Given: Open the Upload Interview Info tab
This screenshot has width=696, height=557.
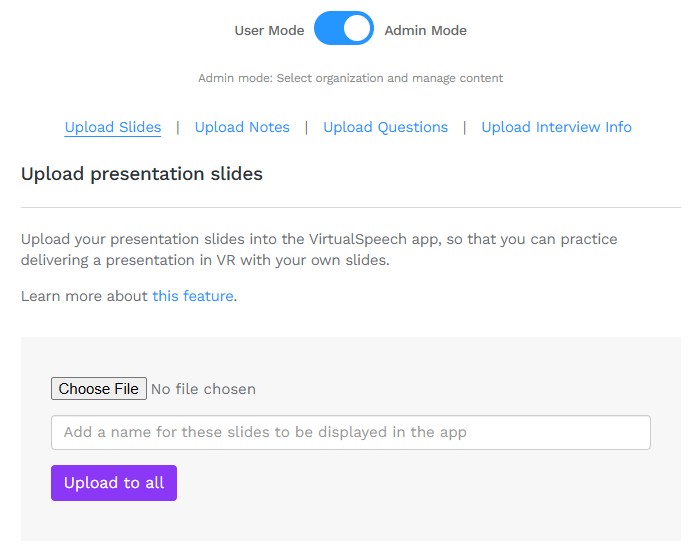Looking at the screenshot, I should point(556,127).
